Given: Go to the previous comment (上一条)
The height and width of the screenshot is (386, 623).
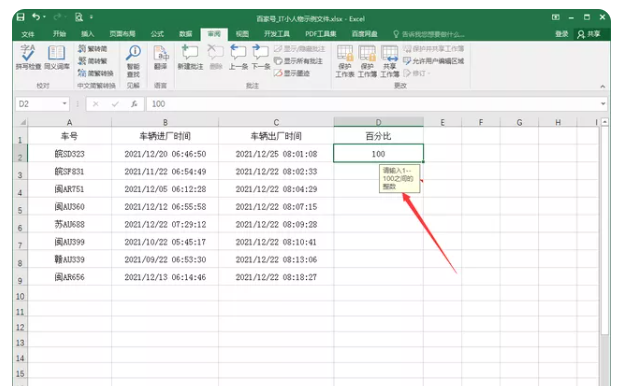Looking at the screenshot, I should click(x=238, y=57).
